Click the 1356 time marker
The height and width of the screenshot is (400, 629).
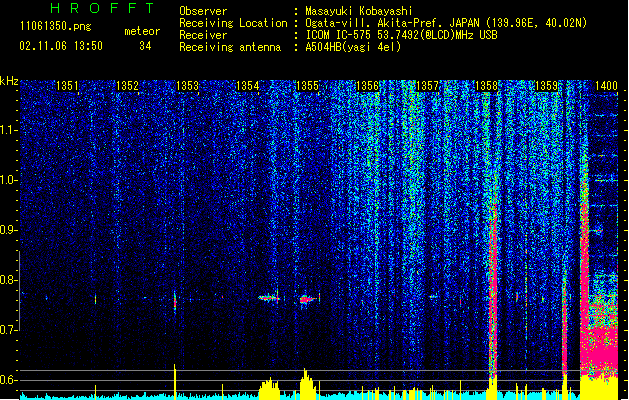367,86
